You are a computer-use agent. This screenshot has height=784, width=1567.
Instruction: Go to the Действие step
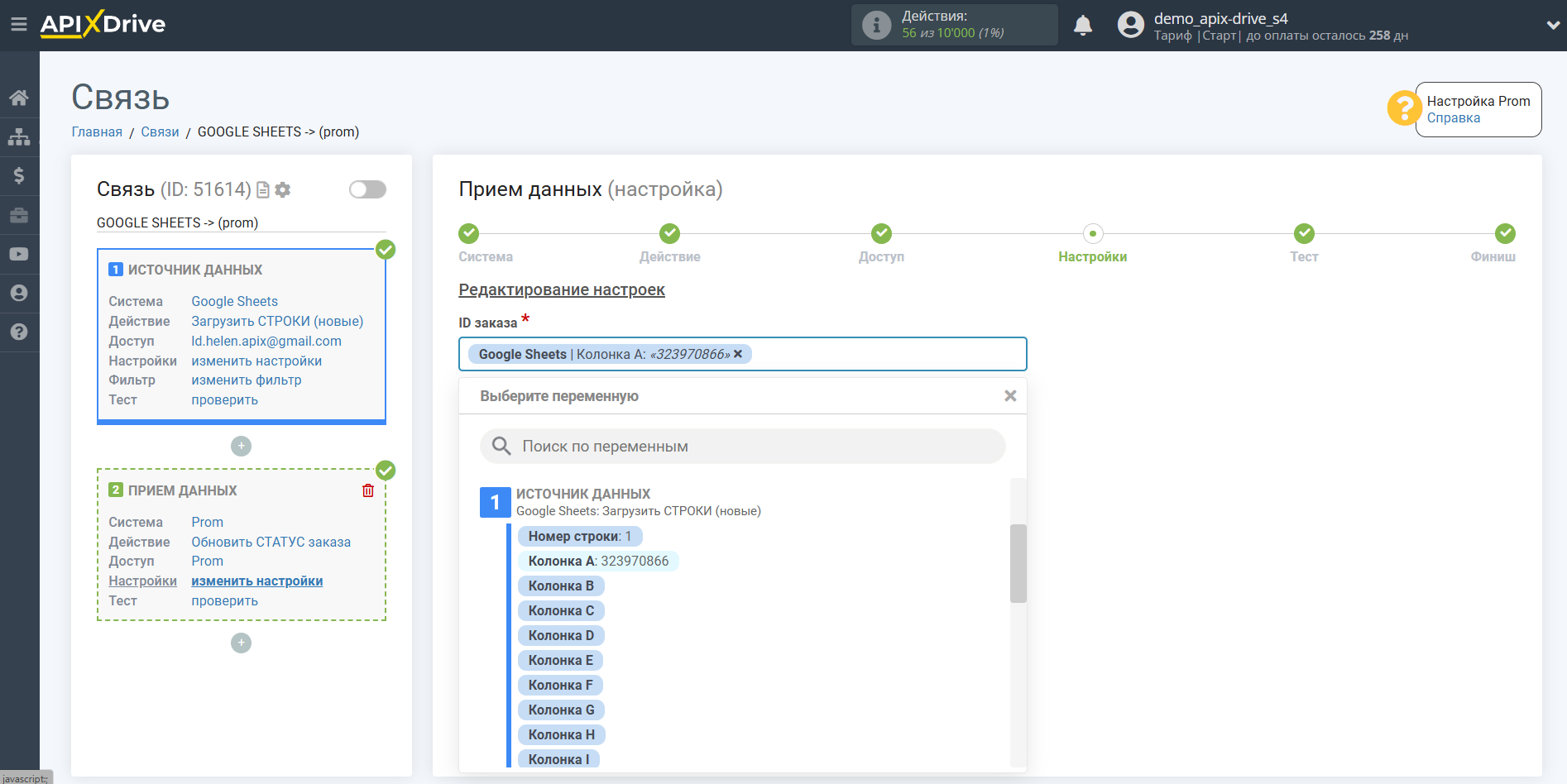pos(669,233)
